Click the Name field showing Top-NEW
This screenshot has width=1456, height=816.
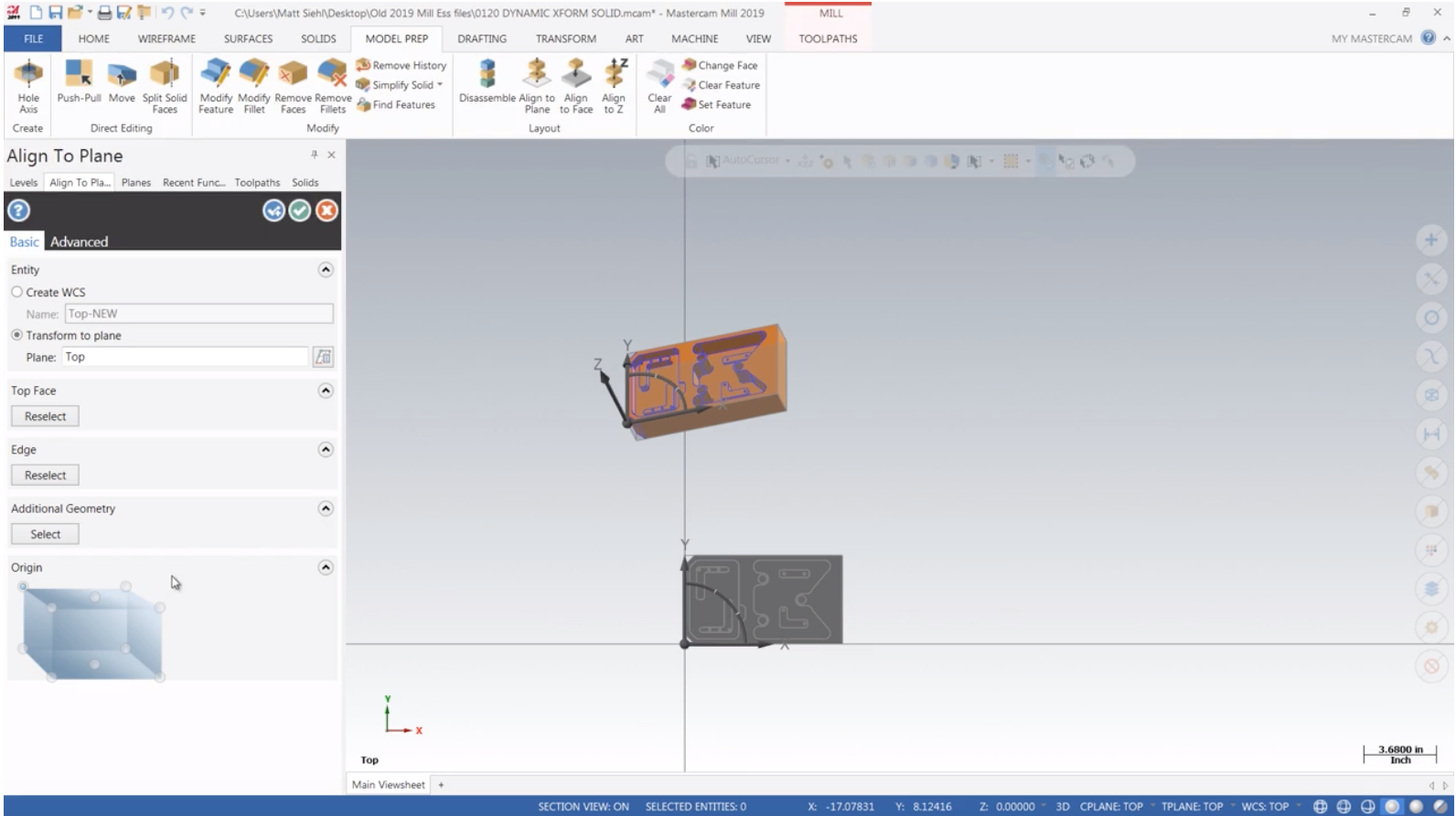(198, 314)
